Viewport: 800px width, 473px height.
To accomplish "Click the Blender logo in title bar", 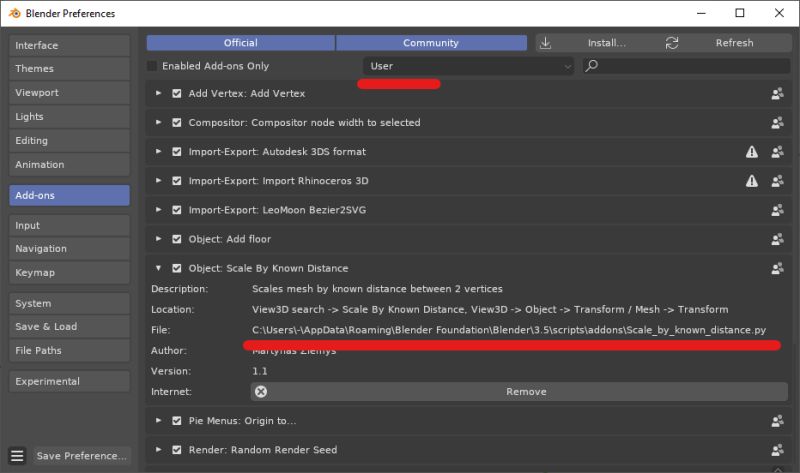I will [x=15, y=13].
